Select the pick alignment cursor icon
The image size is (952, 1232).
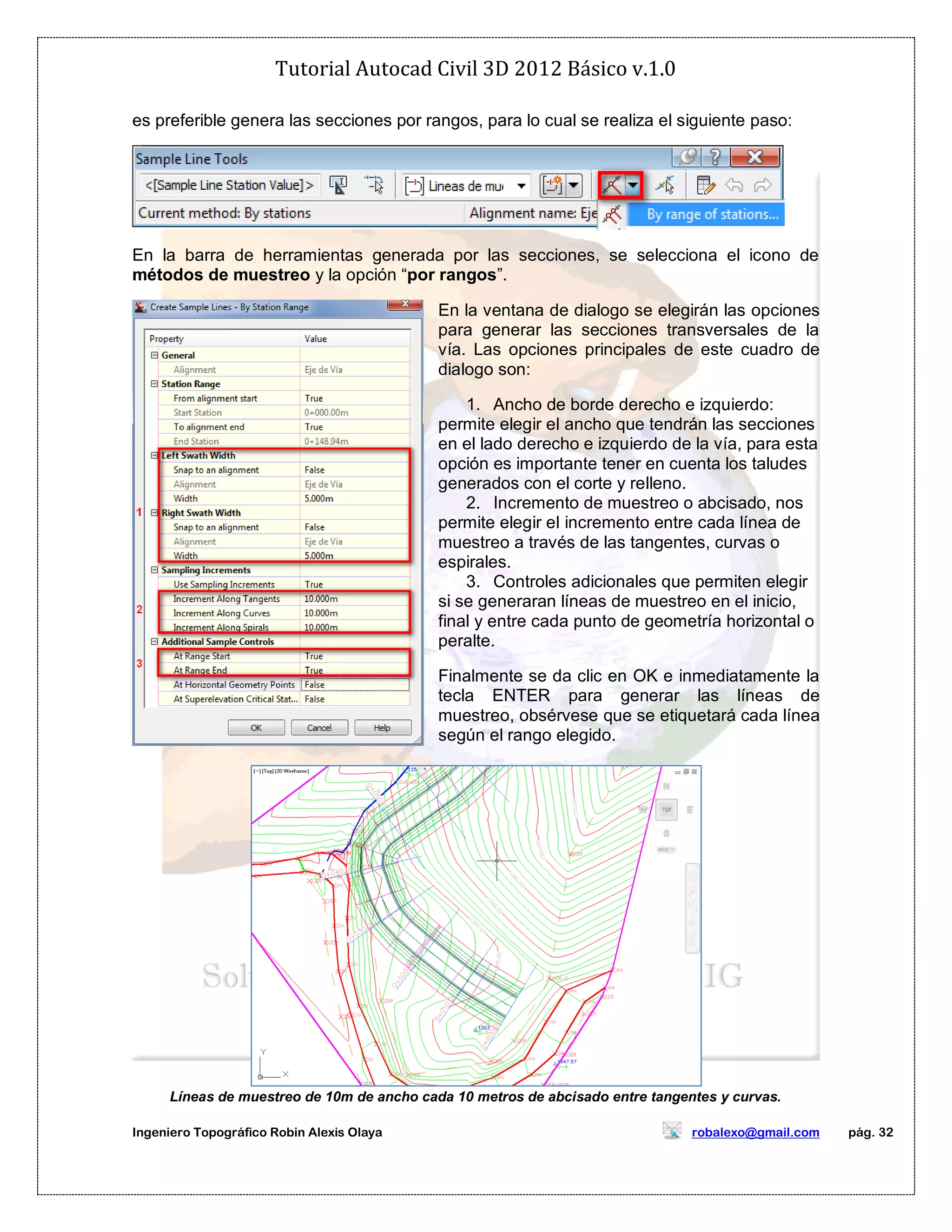pos(374,185)
